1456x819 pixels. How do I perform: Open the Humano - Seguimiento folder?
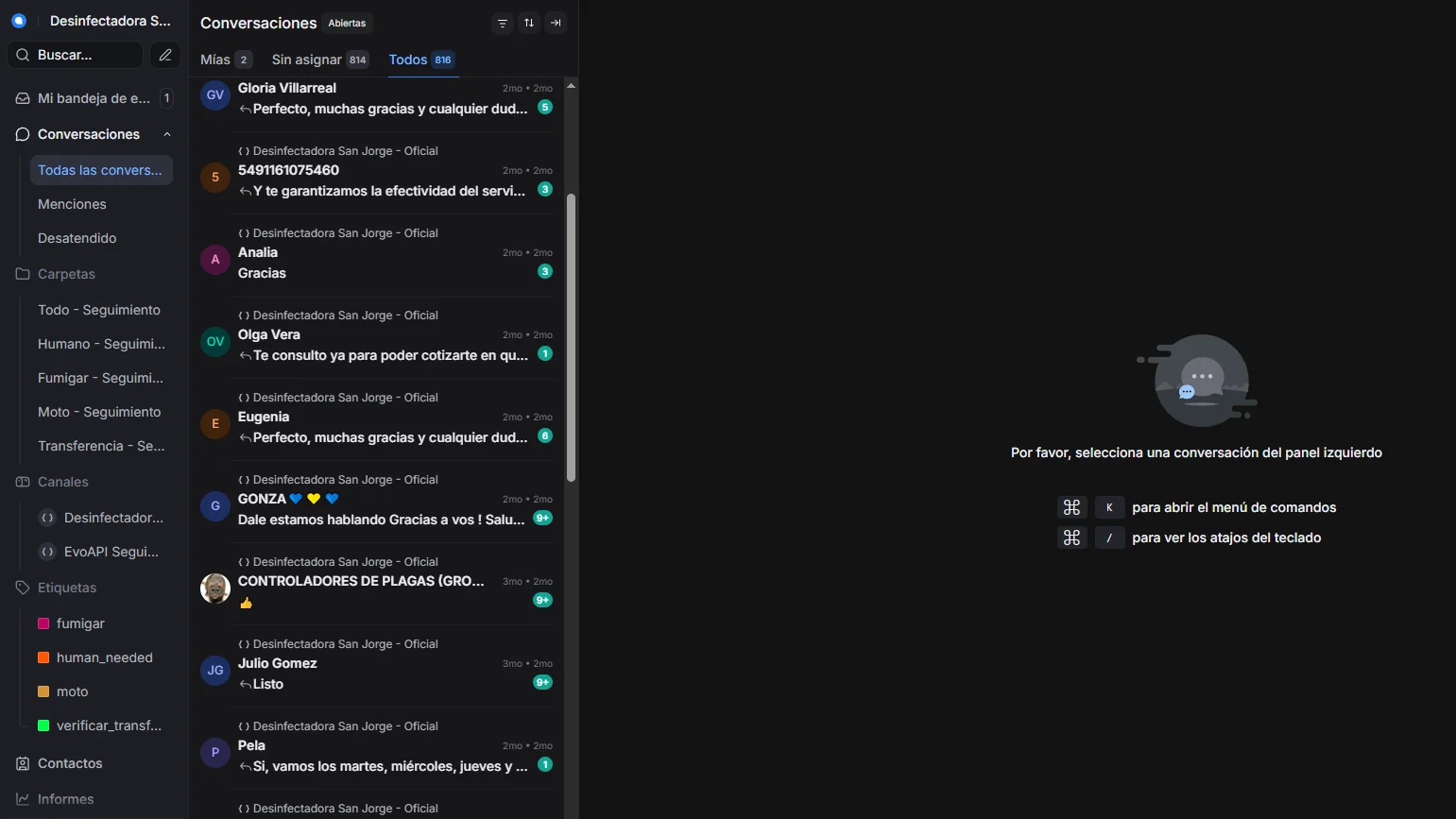[x=101, y=344]
